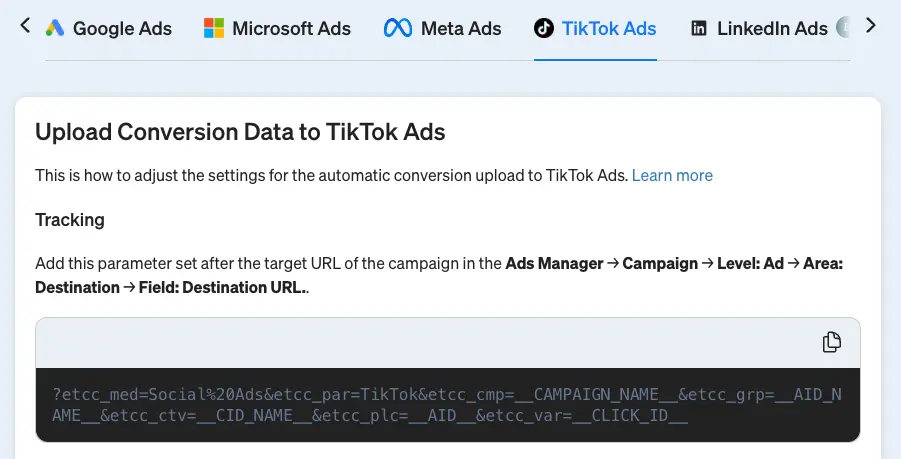Viewport: 901px width, 459px height.
Task: Click the TikTok logo icon
Action: 544,28
